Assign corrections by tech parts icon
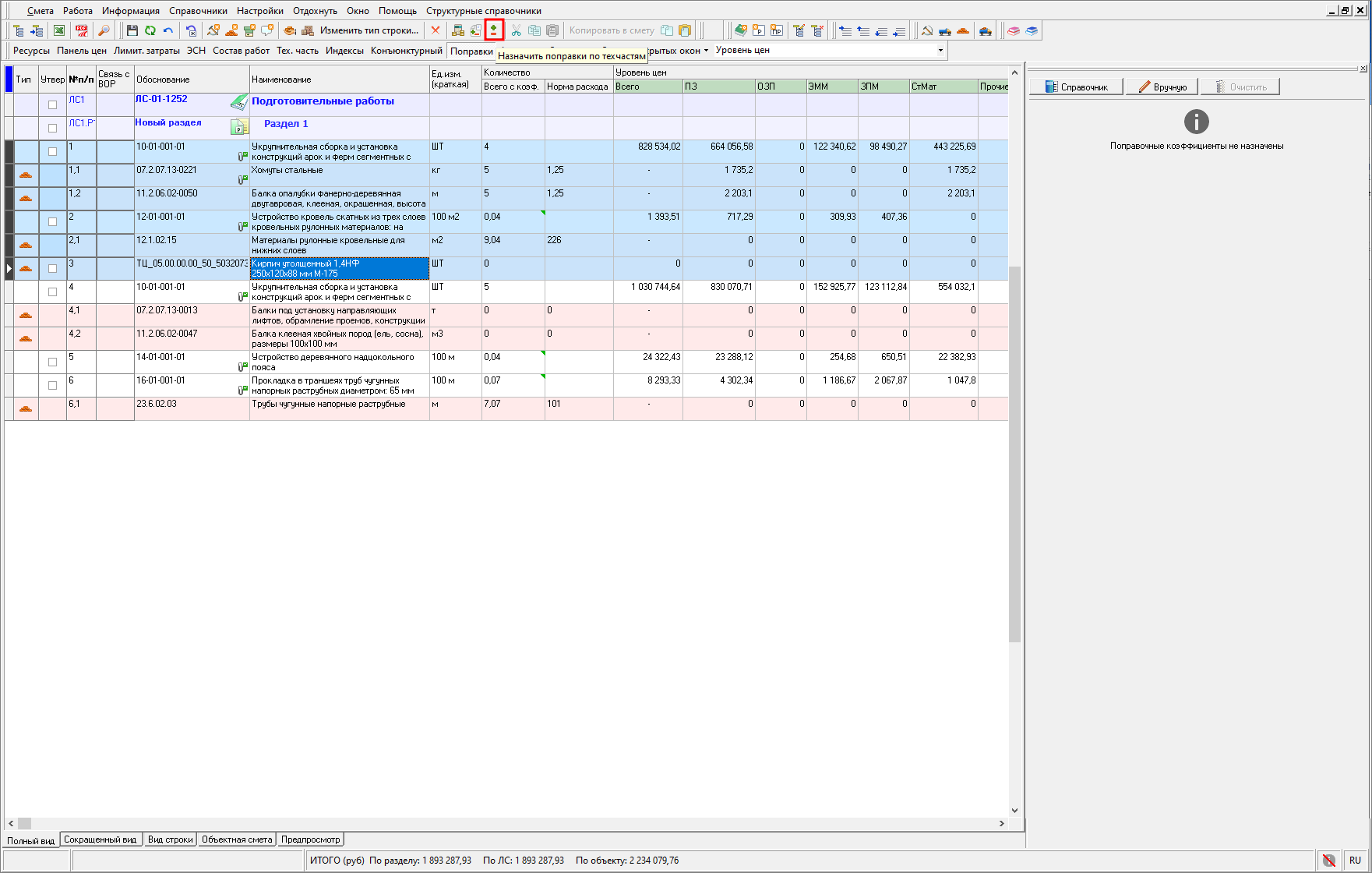Viewport: 1372px width, 873px height. [x=494, y=30]
